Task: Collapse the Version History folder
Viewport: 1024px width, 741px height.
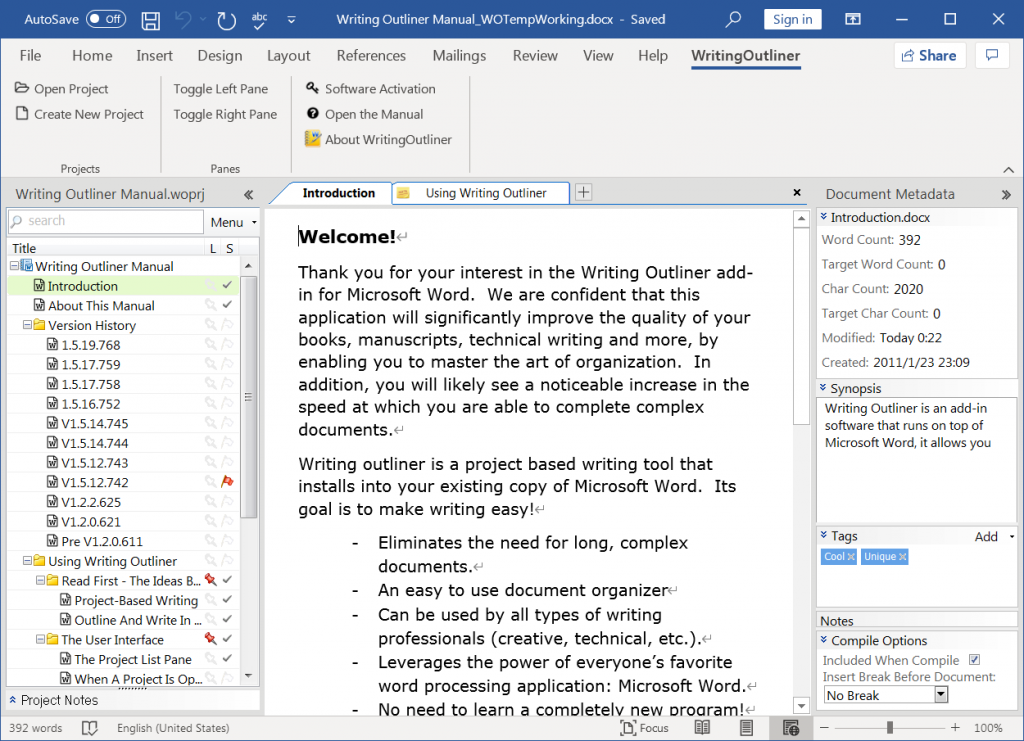Action: (27, 324)
